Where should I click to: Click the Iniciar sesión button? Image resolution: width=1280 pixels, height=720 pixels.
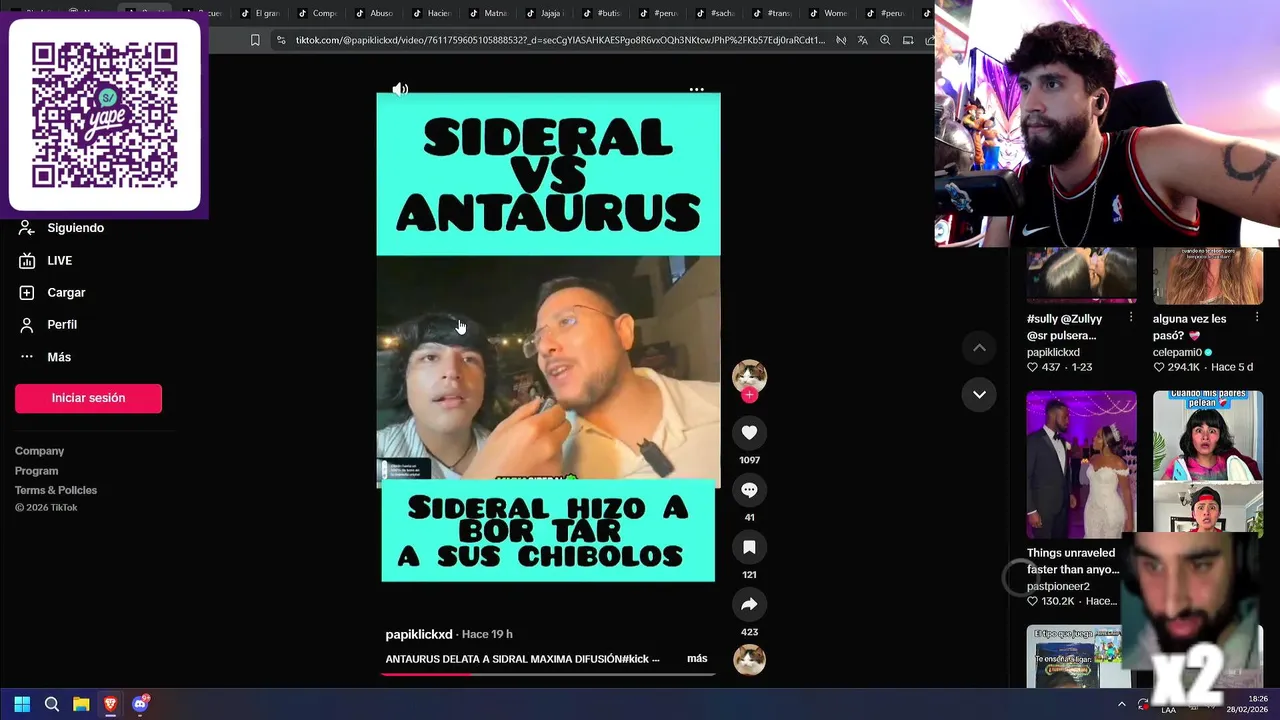click(88, 398)
